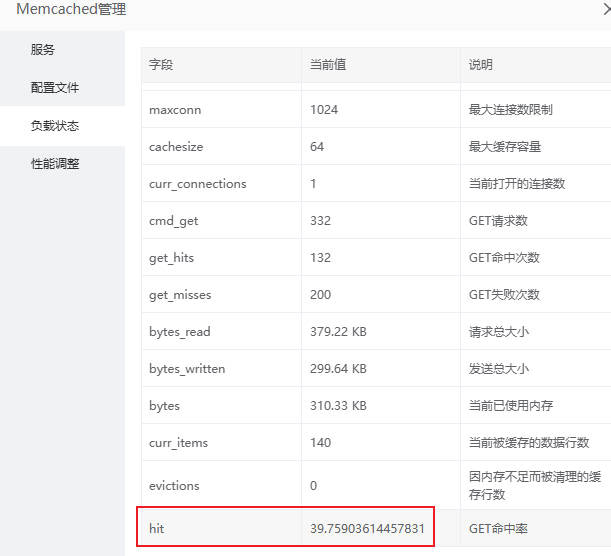Click the 当前已使用内存 description
Screen dimensions: 611x556
click(x=510, y=406)
